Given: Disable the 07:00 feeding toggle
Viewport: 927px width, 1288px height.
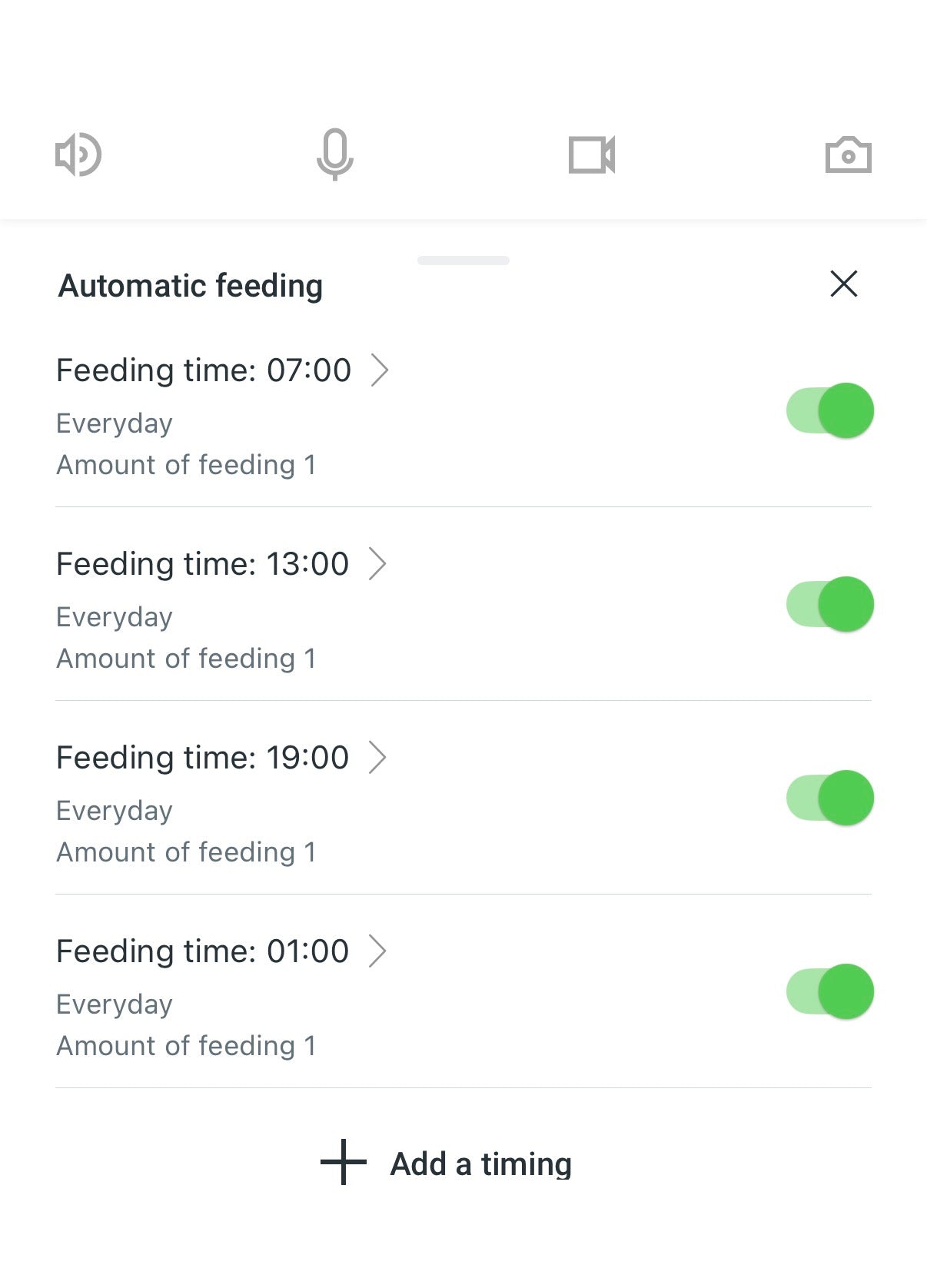Looking at the screenshot, I should 830,410.
